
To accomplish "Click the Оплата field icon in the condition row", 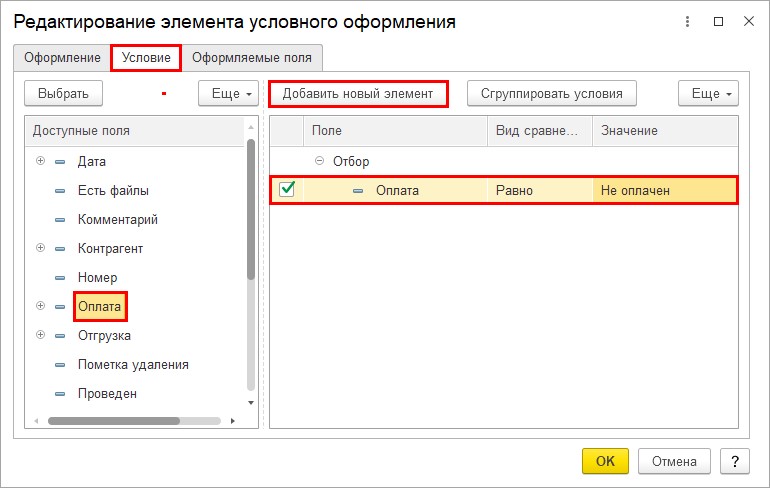I will pos(358,191).
